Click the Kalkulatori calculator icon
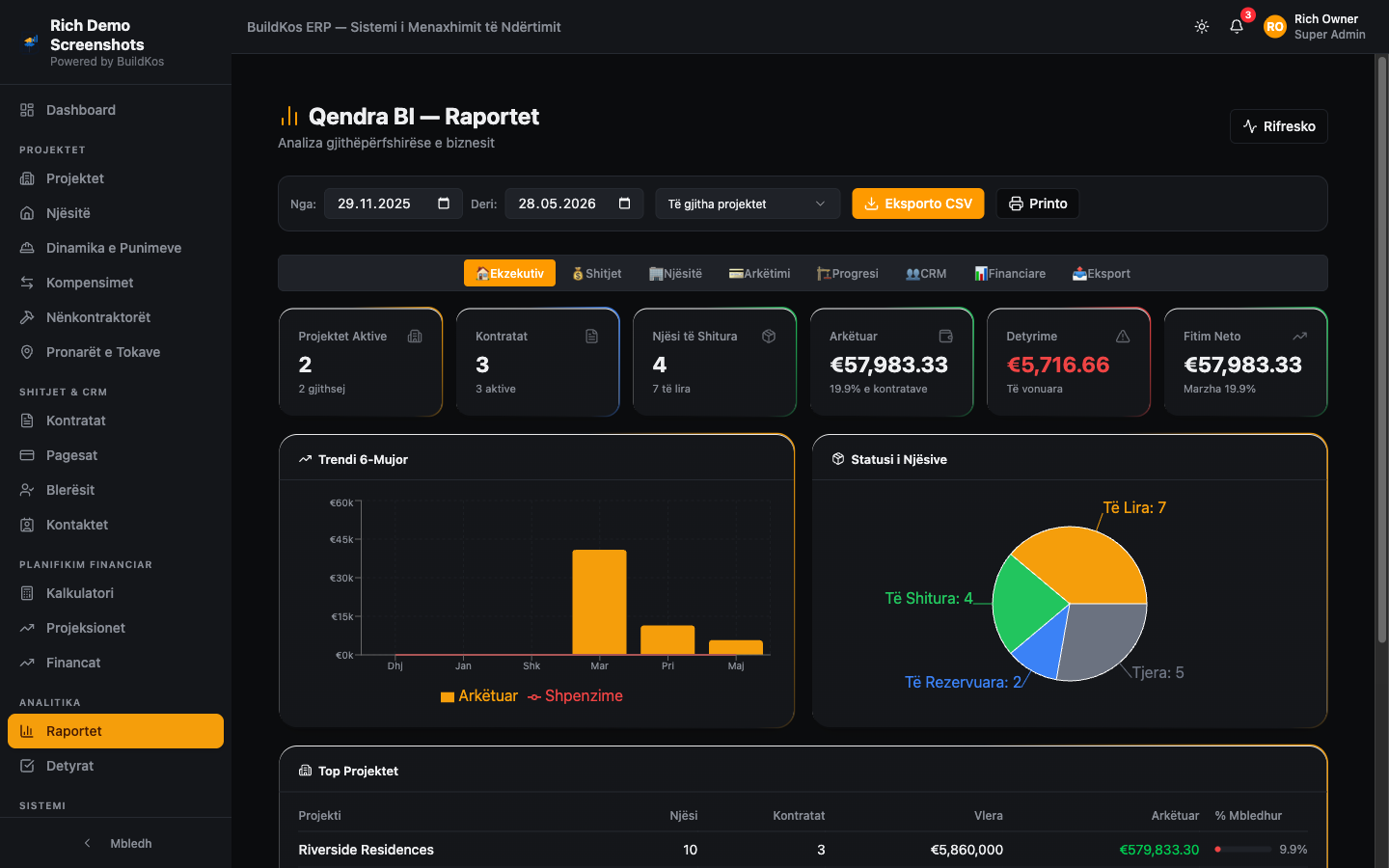 [27, 593]
